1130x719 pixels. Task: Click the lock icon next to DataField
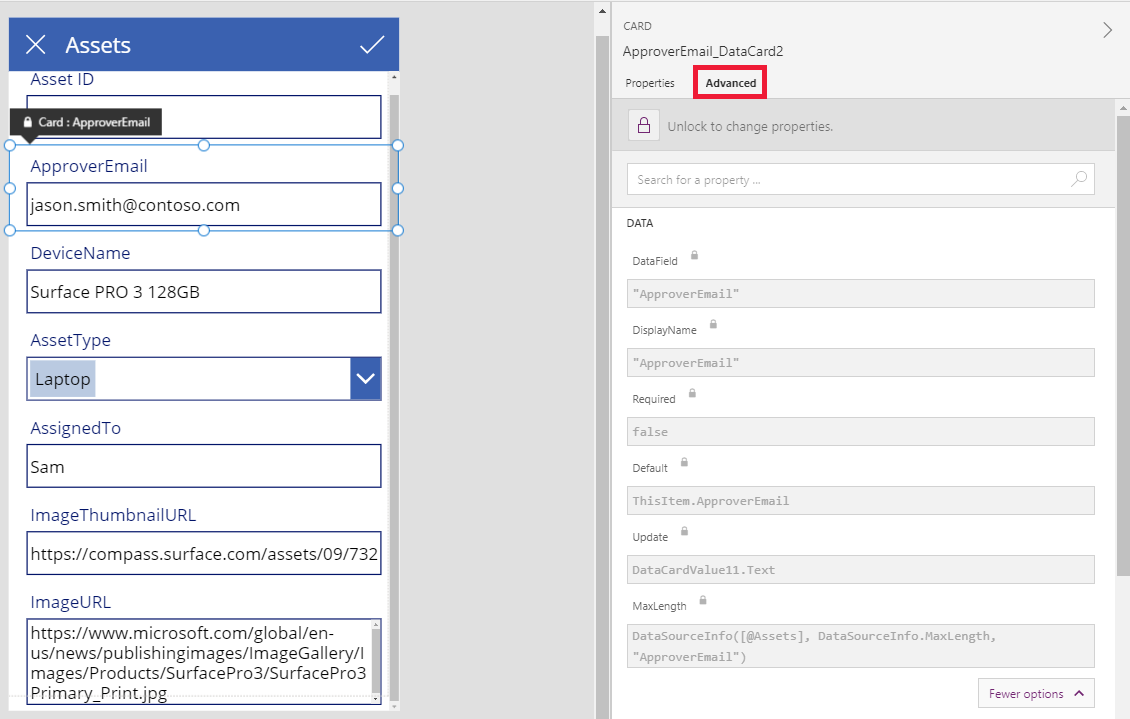[x=694, y=255]
